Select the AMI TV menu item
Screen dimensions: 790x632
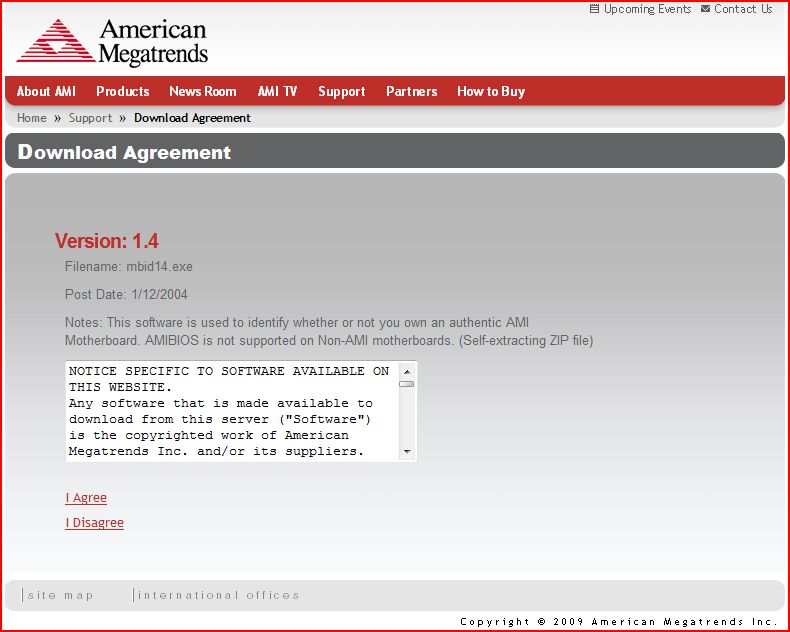tap(277, 91)
